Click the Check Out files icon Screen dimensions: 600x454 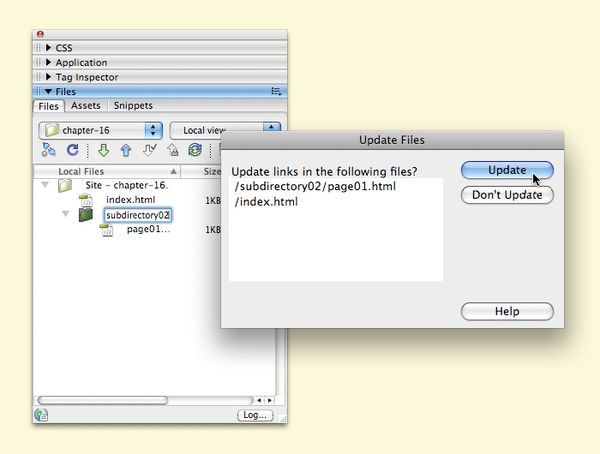point(149,151)
